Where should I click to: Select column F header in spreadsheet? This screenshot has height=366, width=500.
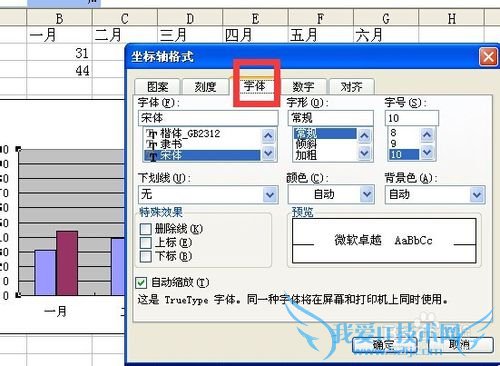click(321, 18)
